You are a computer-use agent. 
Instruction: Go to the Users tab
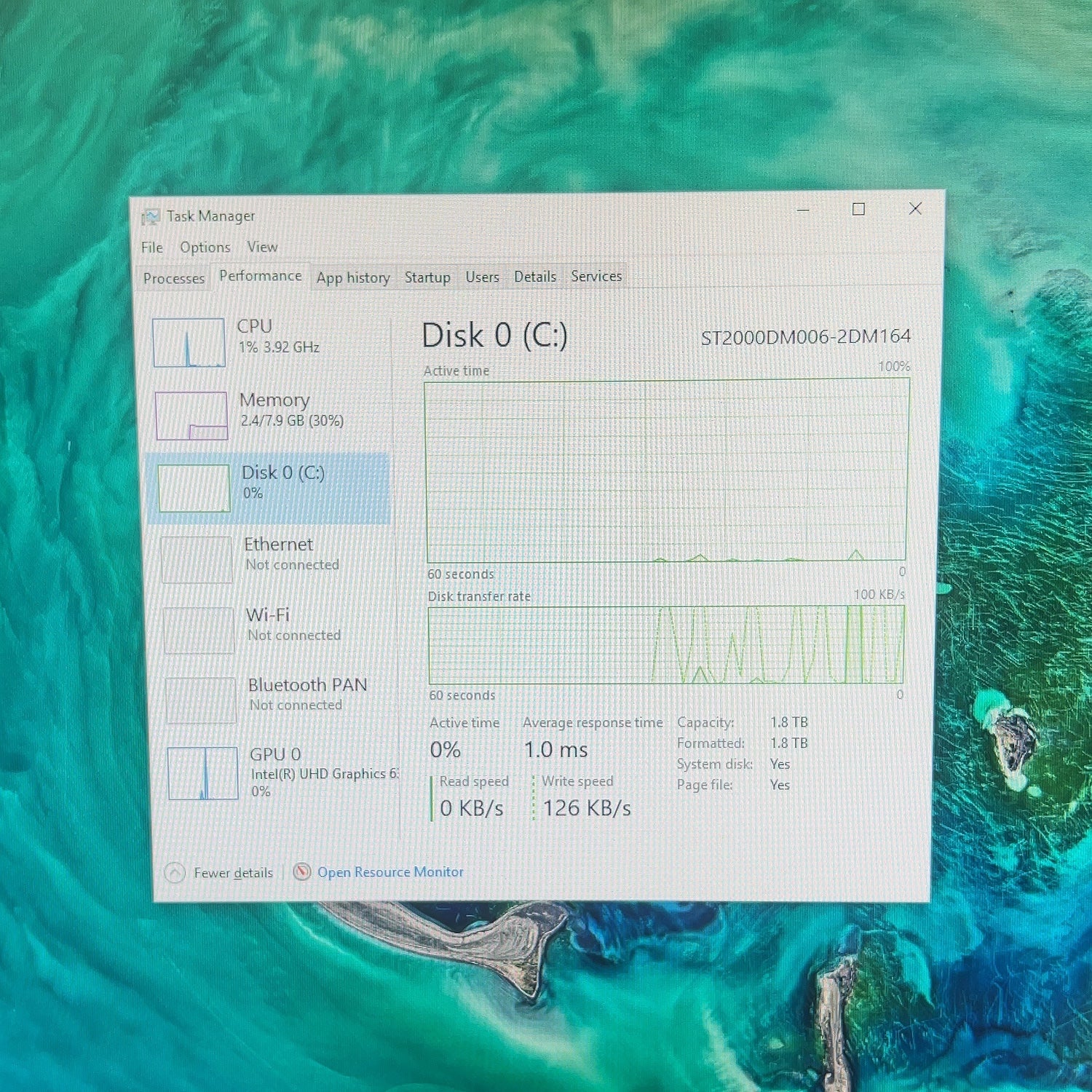coord(482,277)
